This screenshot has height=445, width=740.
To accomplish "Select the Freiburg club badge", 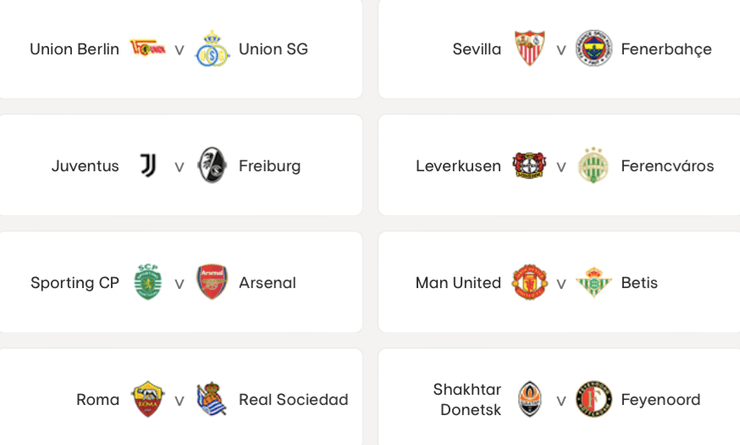I will pyautogui.click(x=212, y=166).
